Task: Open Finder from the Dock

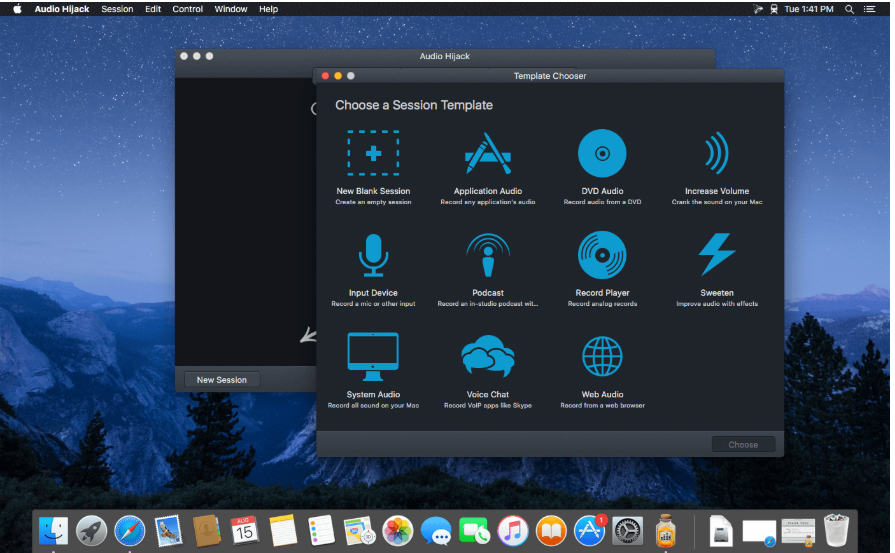Action: tap(54, 531)
